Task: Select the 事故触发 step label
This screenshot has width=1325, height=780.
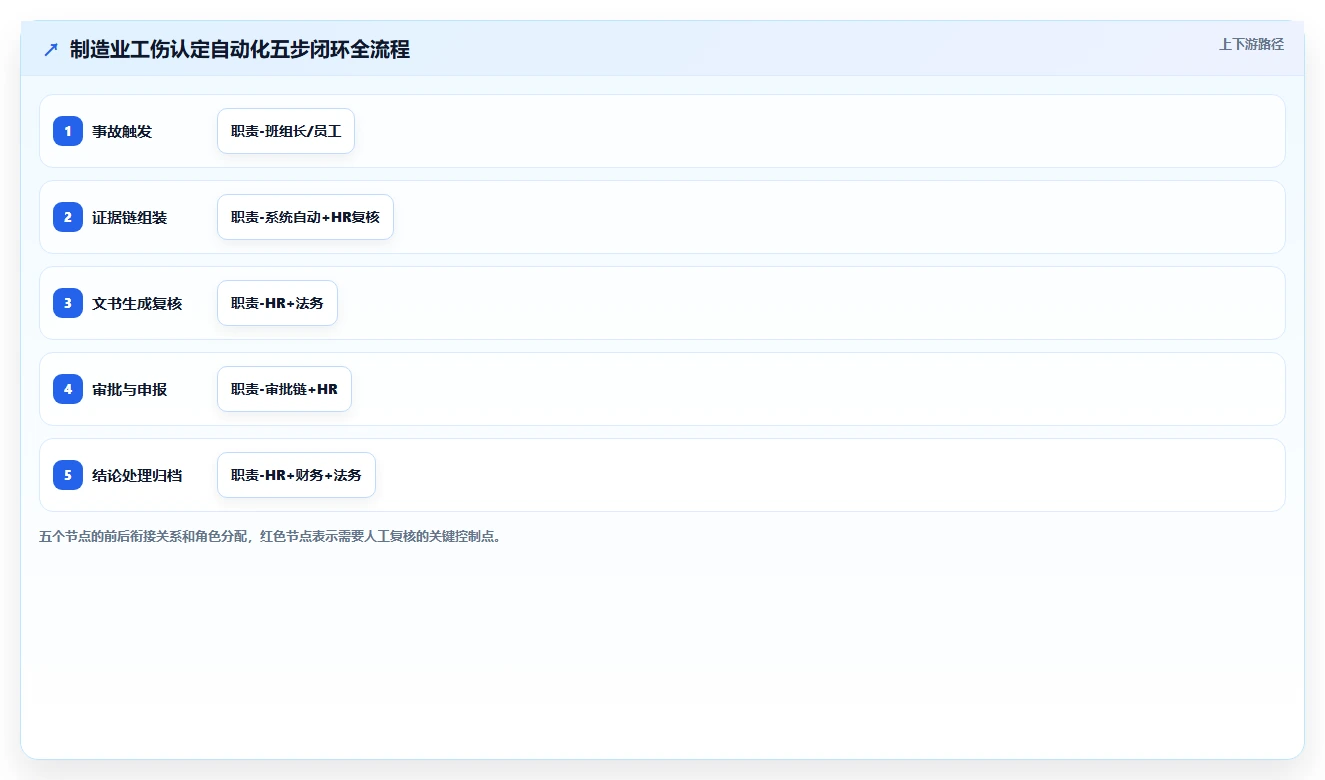Action: click(122, 131)
